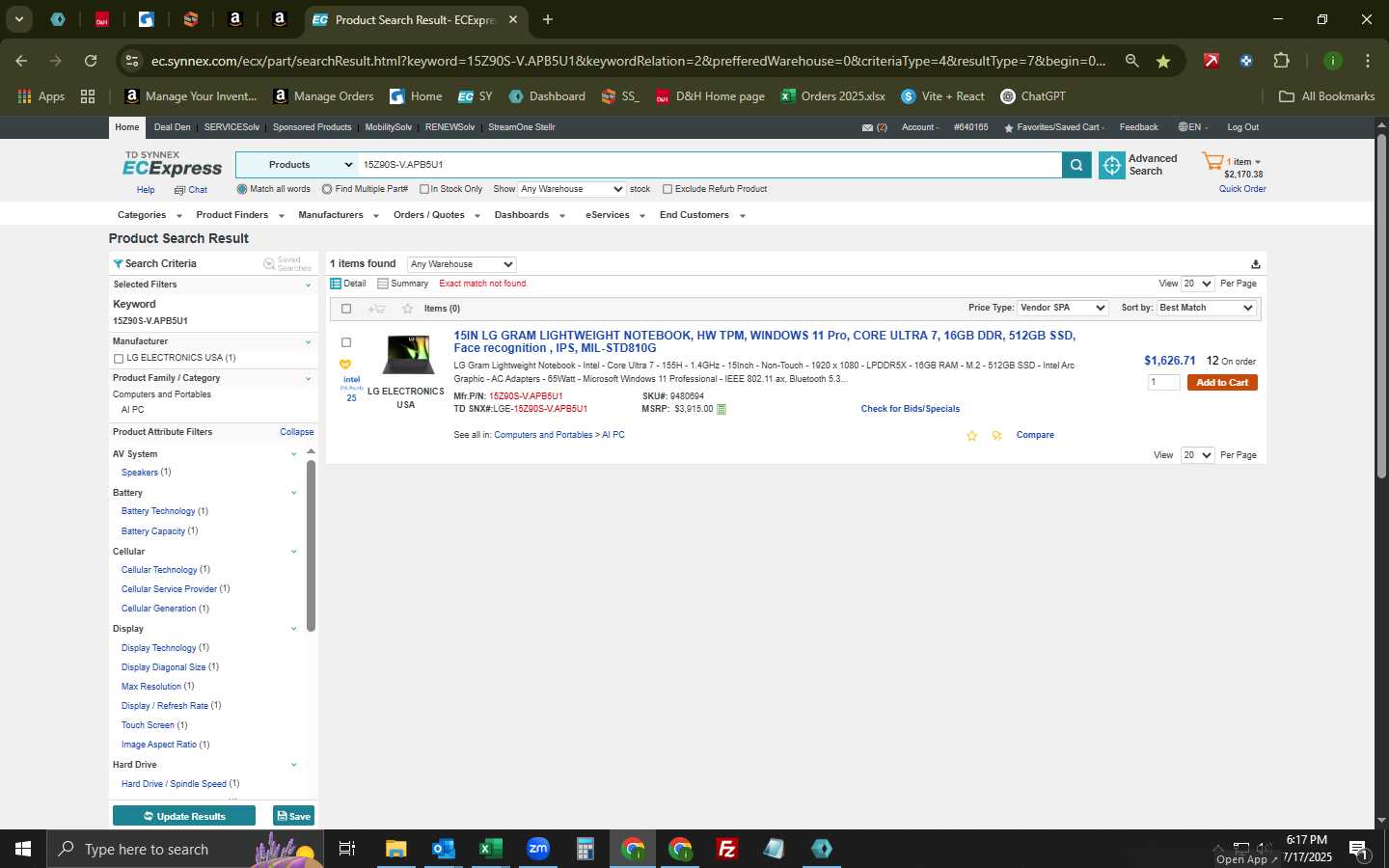Image resolution: width=1389 pixels, height=868 pixels.
Task: Select Match all words radio button
Action: click(x=242, y=189)
